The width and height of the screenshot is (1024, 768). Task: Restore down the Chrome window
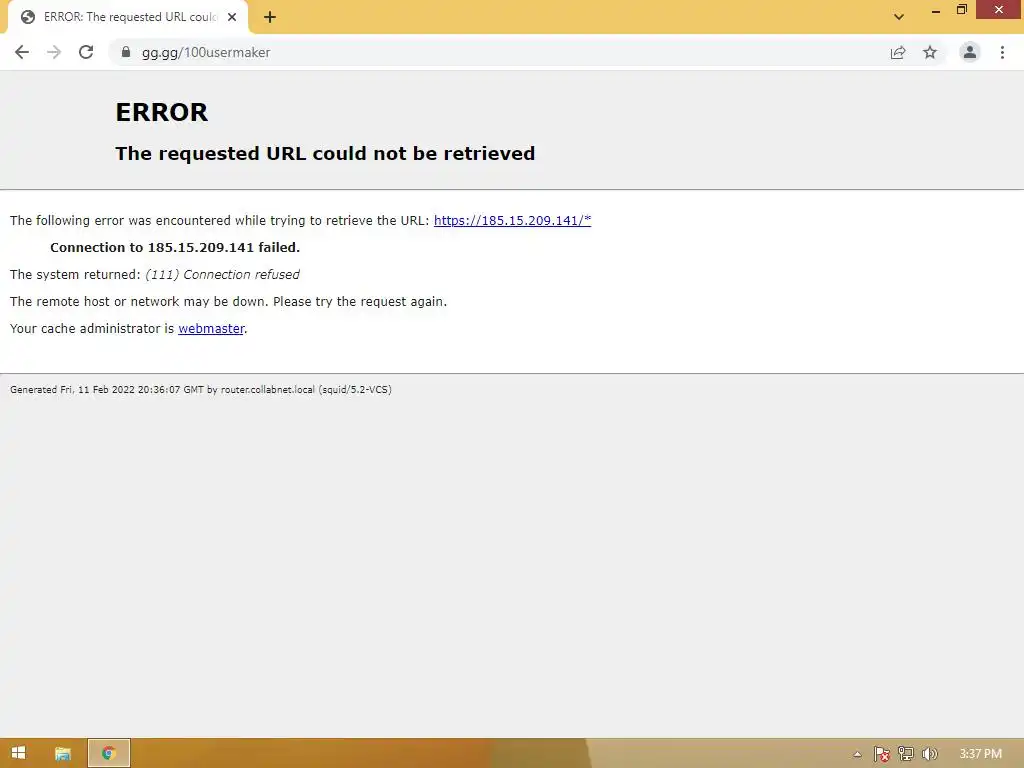click(961, 10)
